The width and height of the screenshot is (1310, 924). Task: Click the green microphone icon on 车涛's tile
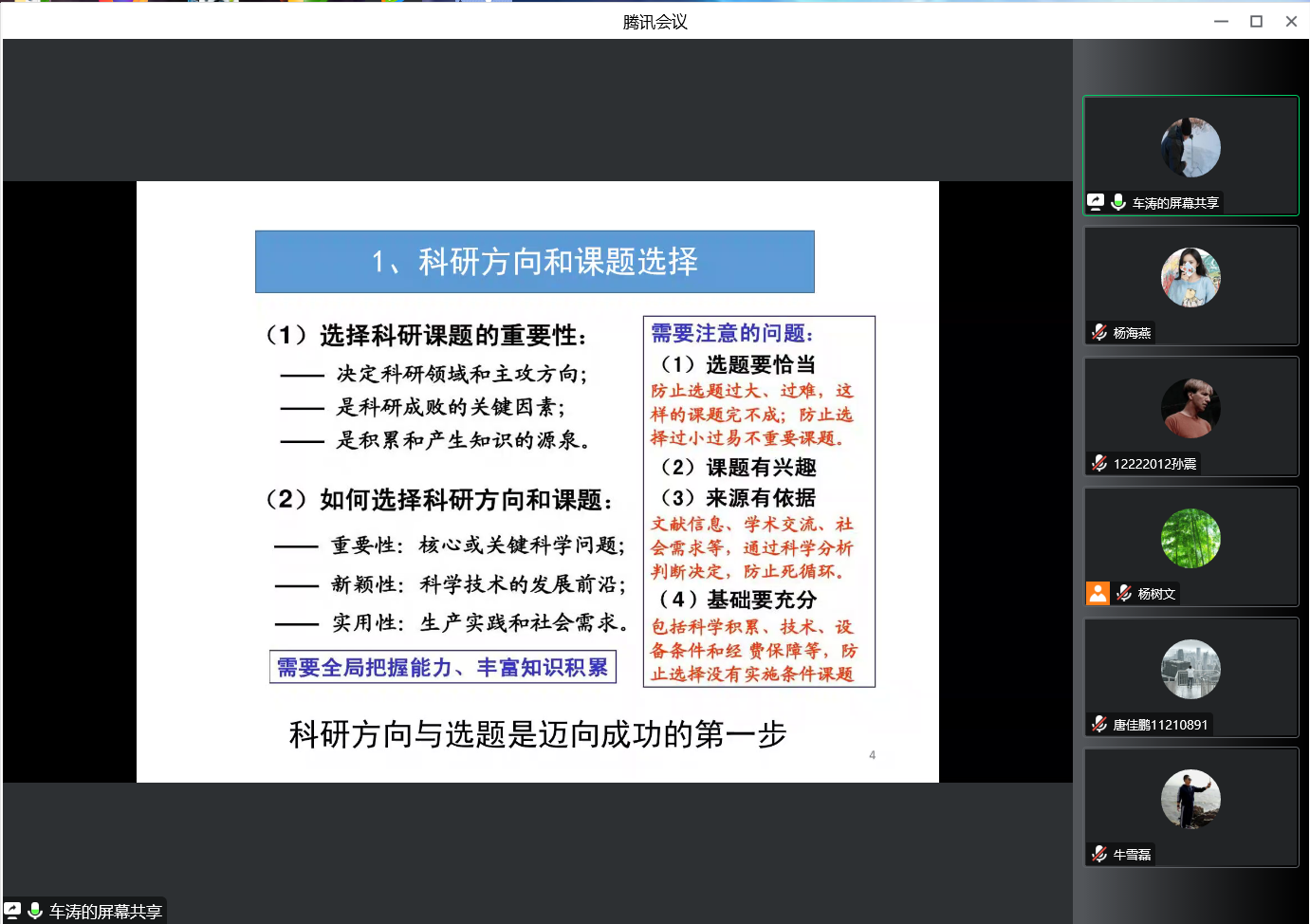pos(1118,202)
